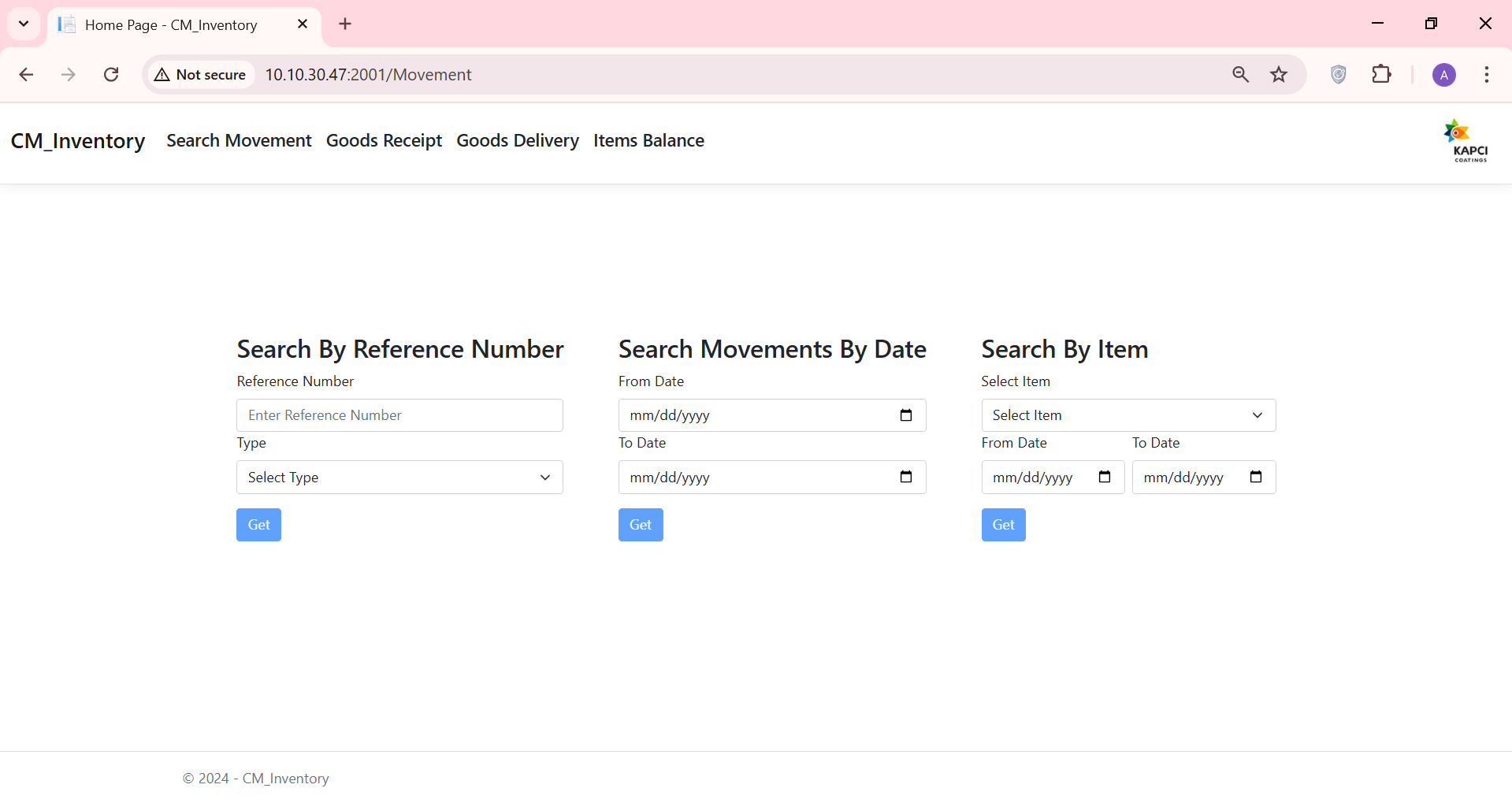The height and width of the screenshot is (803, 1512).
Task: Open the Items Balance menu item
Action: [648, 140]
